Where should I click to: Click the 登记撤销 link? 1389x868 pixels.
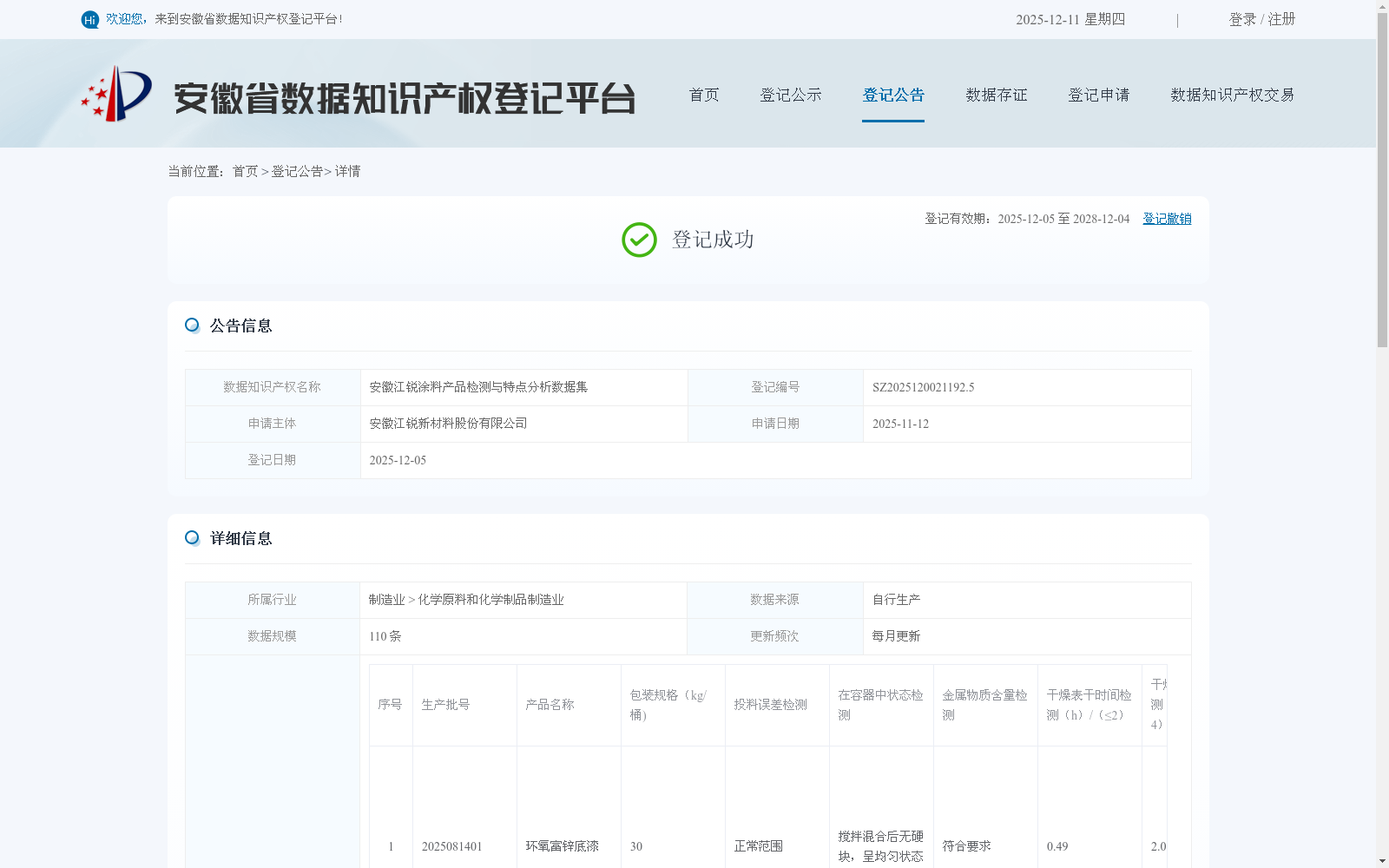[1167, 219]
